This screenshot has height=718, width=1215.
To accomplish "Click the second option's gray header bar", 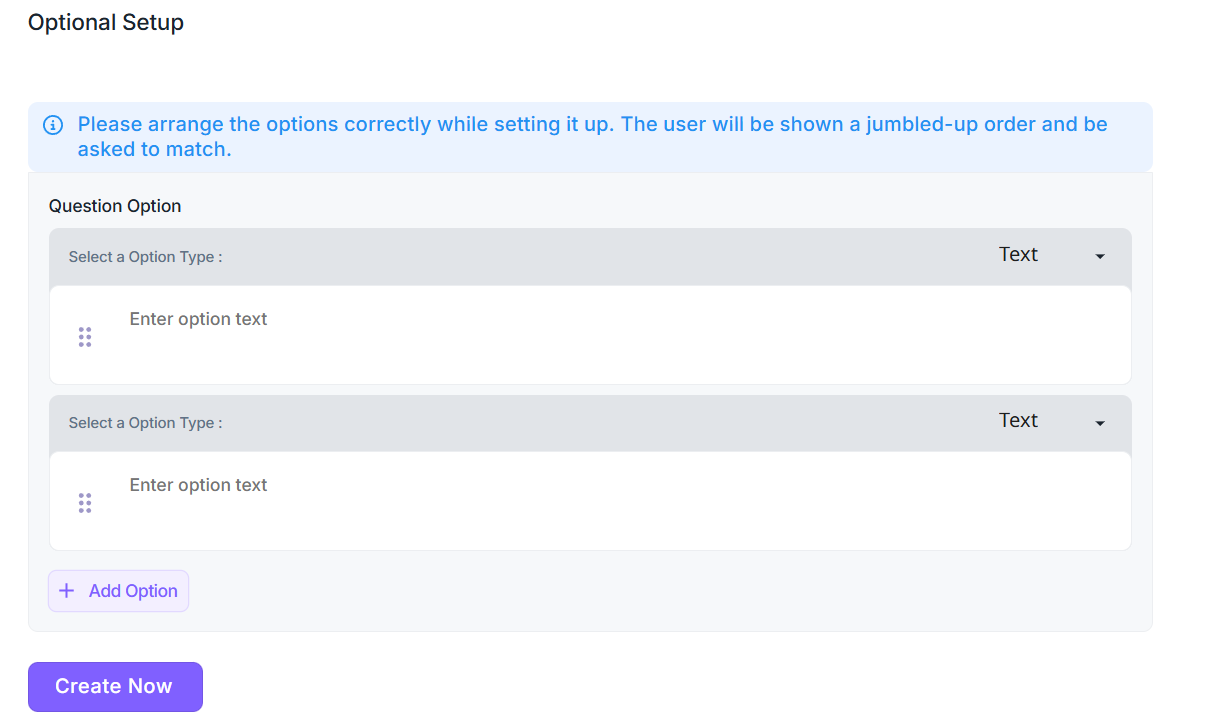I will [x=600, y=423].
